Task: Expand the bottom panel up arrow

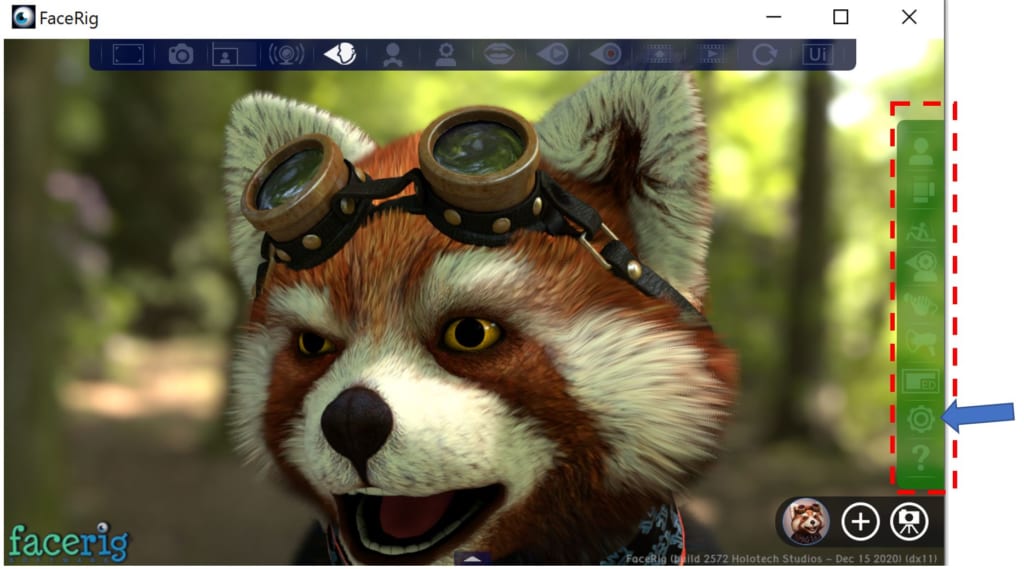Action: 473,559
